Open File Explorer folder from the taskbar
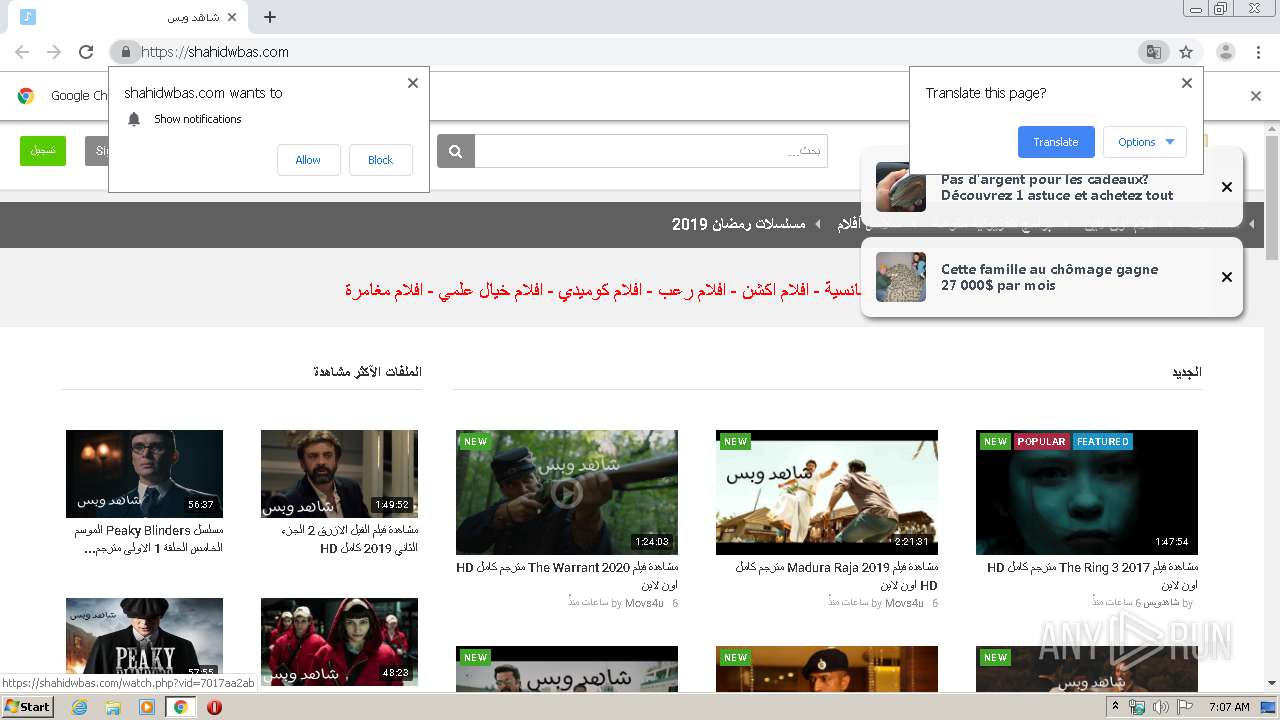This screenshot has height=720, width=1280. (113, 707)
